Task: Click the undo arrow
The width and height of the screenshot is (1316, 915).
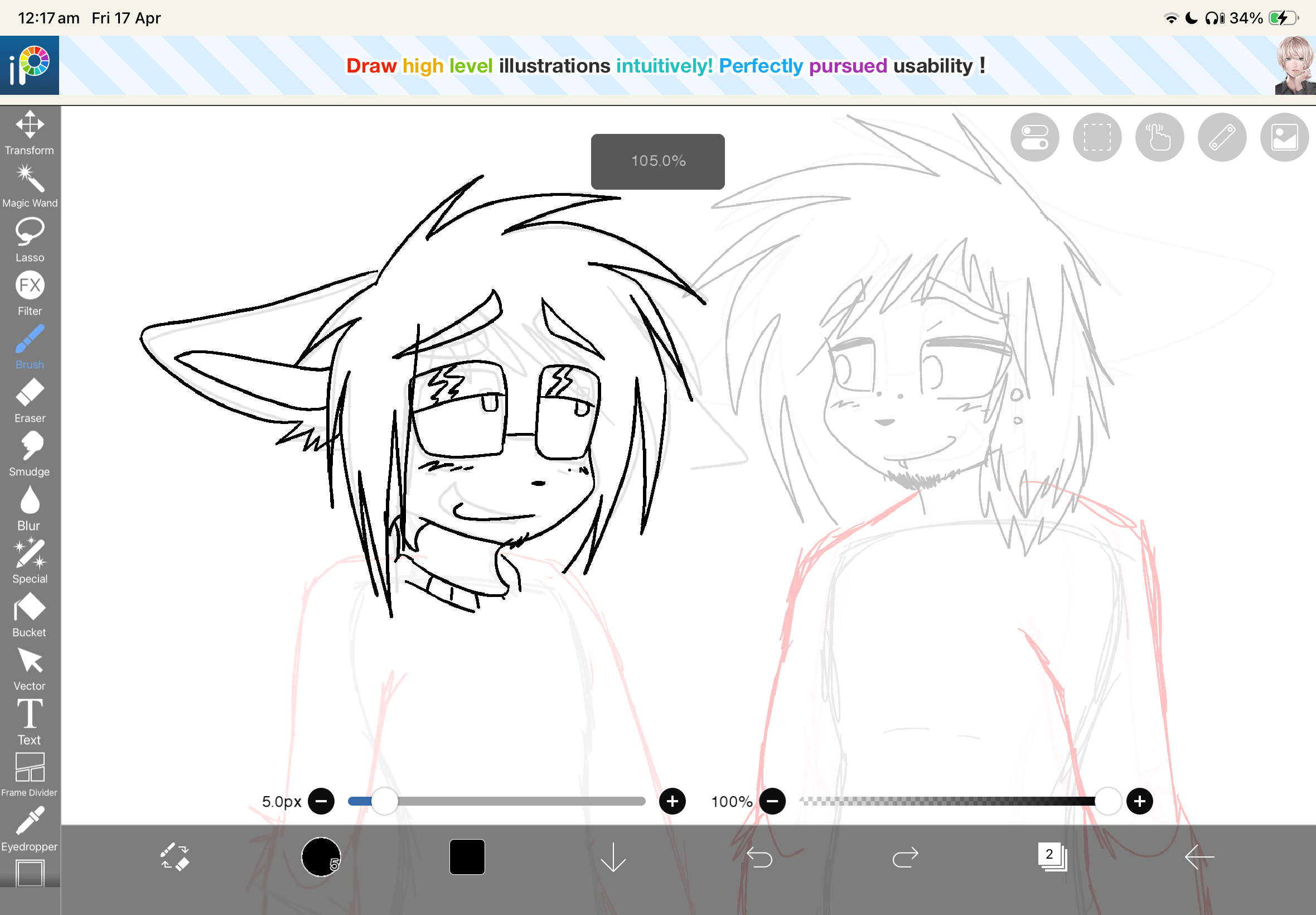Action: (759, 857)
